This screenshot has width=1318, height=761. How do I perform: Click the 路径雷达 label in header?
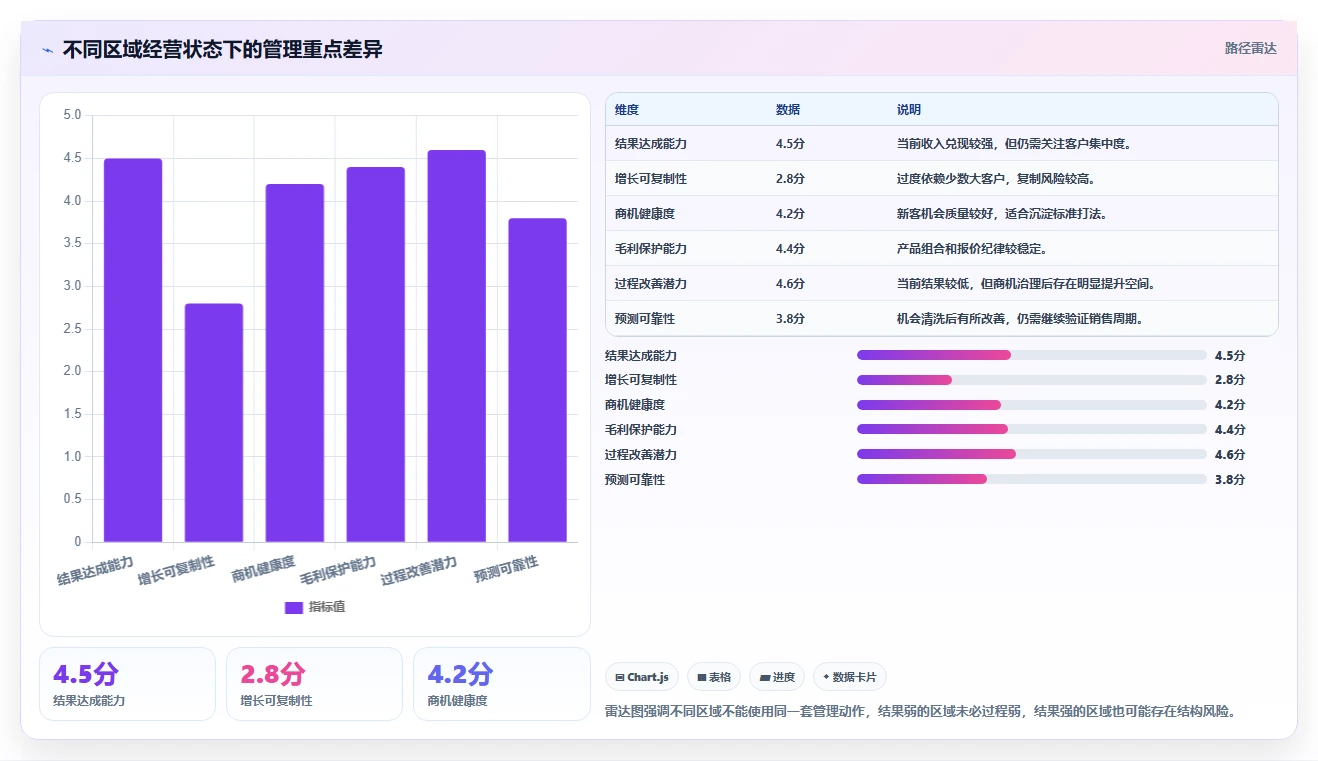(1251, 48)
